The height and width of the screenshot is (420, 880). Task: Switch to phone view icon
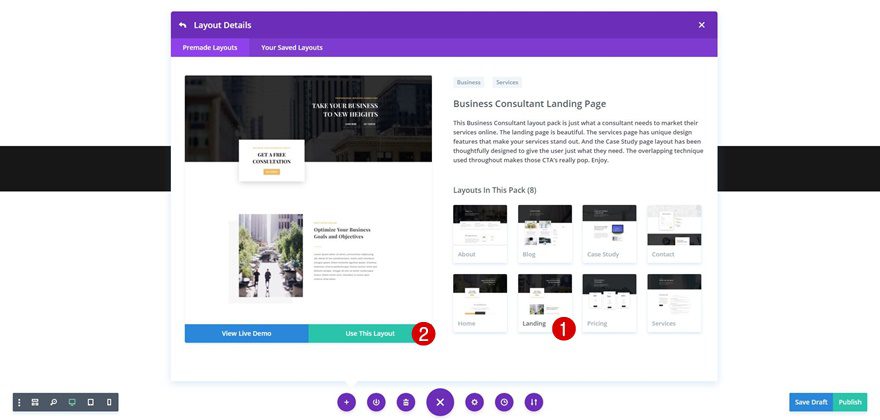click(109, 402)
